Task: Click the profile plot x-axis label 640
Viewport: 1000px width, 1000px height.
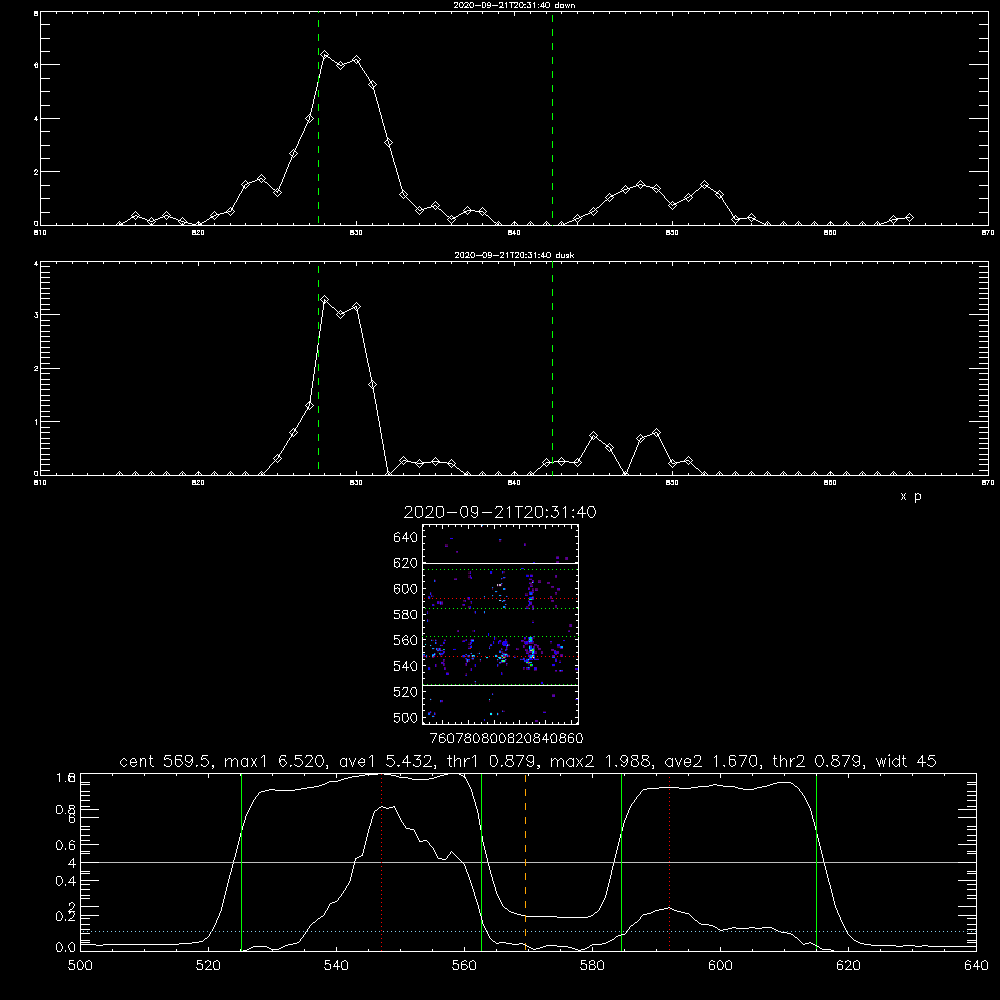Action: [976, 966]
